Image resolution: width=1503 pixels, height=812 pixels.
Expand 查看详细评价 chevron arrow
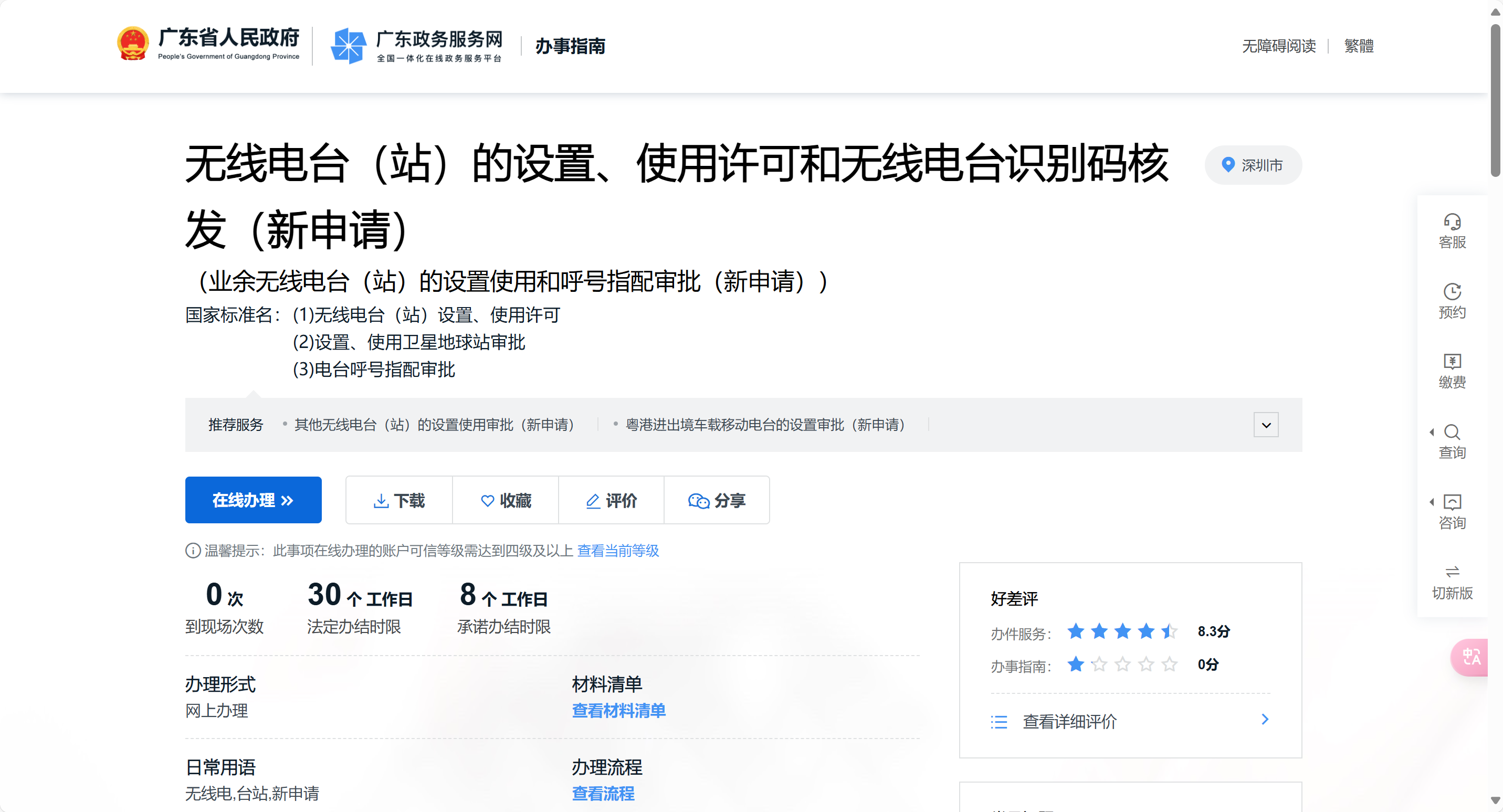point(1264,720)
